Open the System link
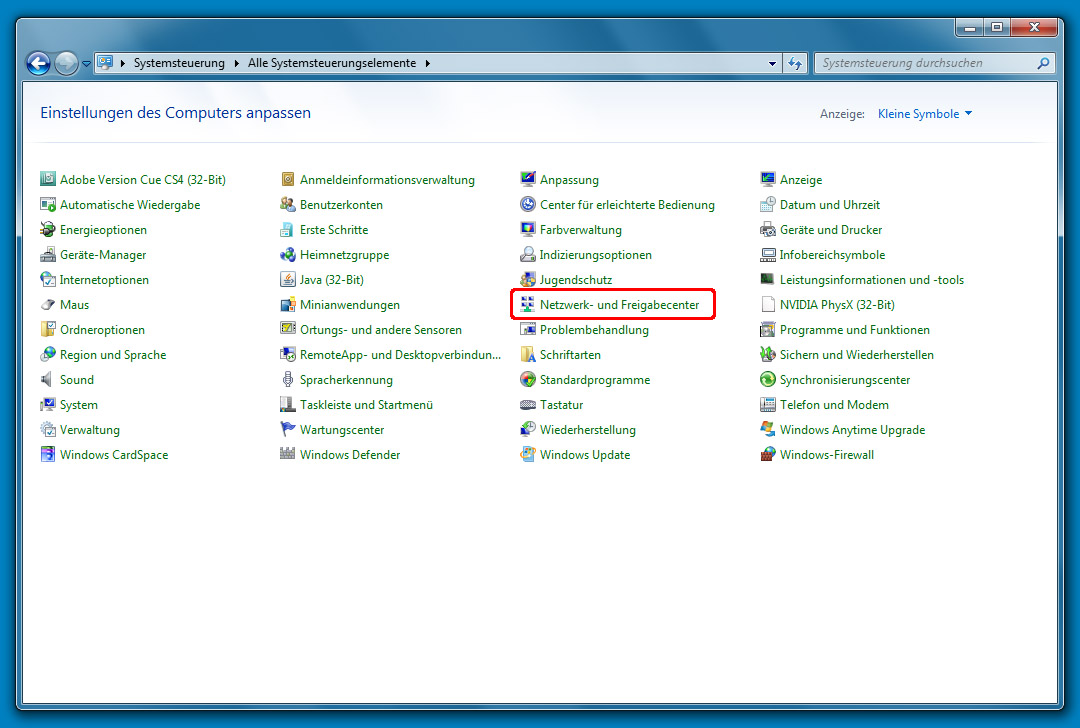 coord(79,405)
